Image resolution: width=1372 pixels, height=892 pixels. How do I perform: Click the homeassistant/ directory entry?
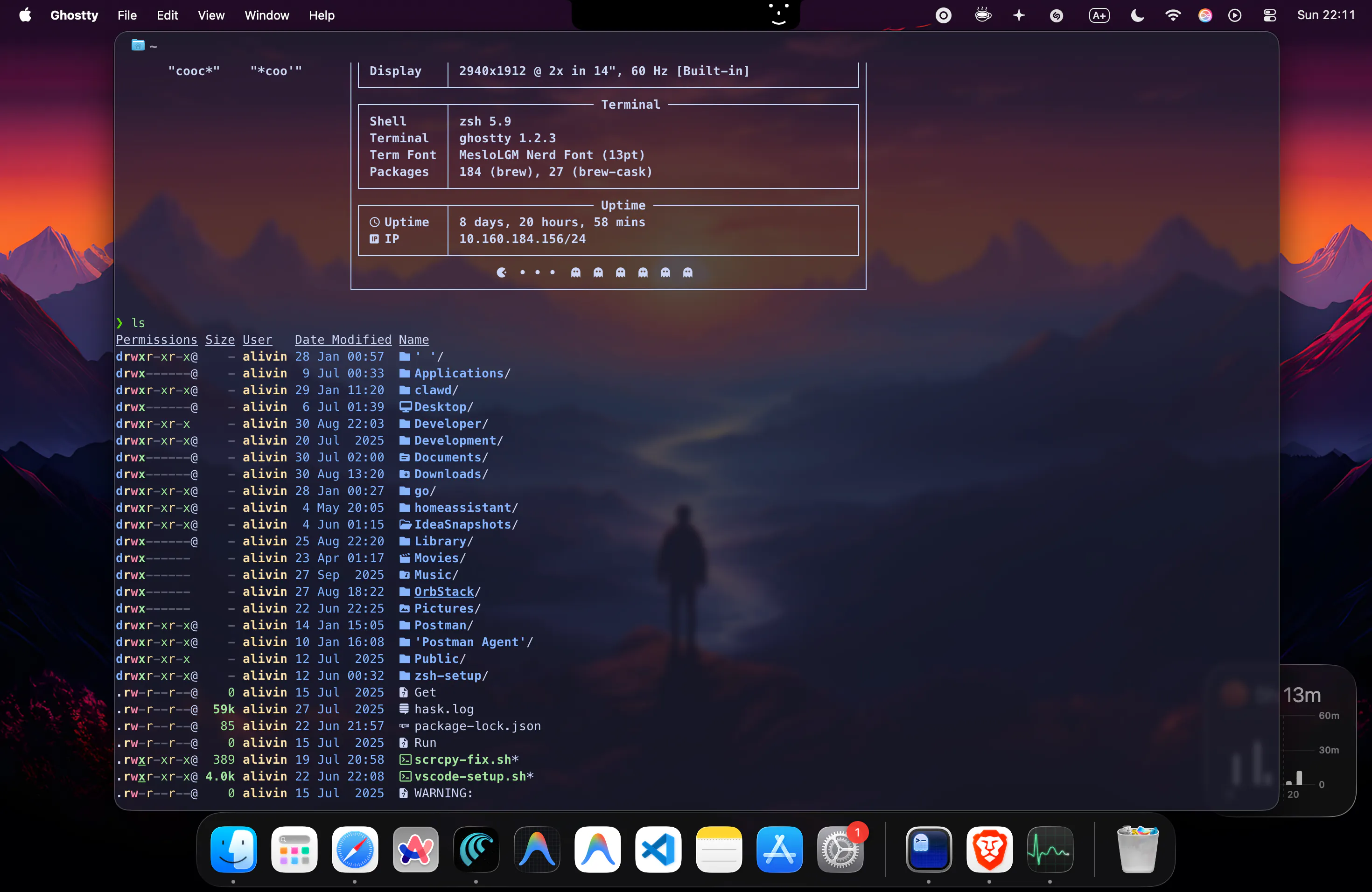click(466, 508)
